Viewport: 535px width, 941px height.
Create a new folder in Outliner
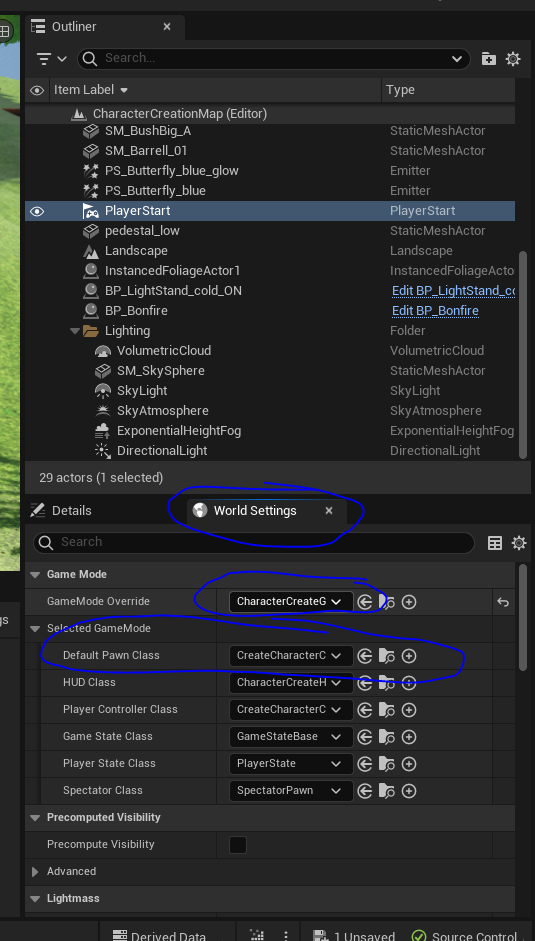tap(489, 58)
